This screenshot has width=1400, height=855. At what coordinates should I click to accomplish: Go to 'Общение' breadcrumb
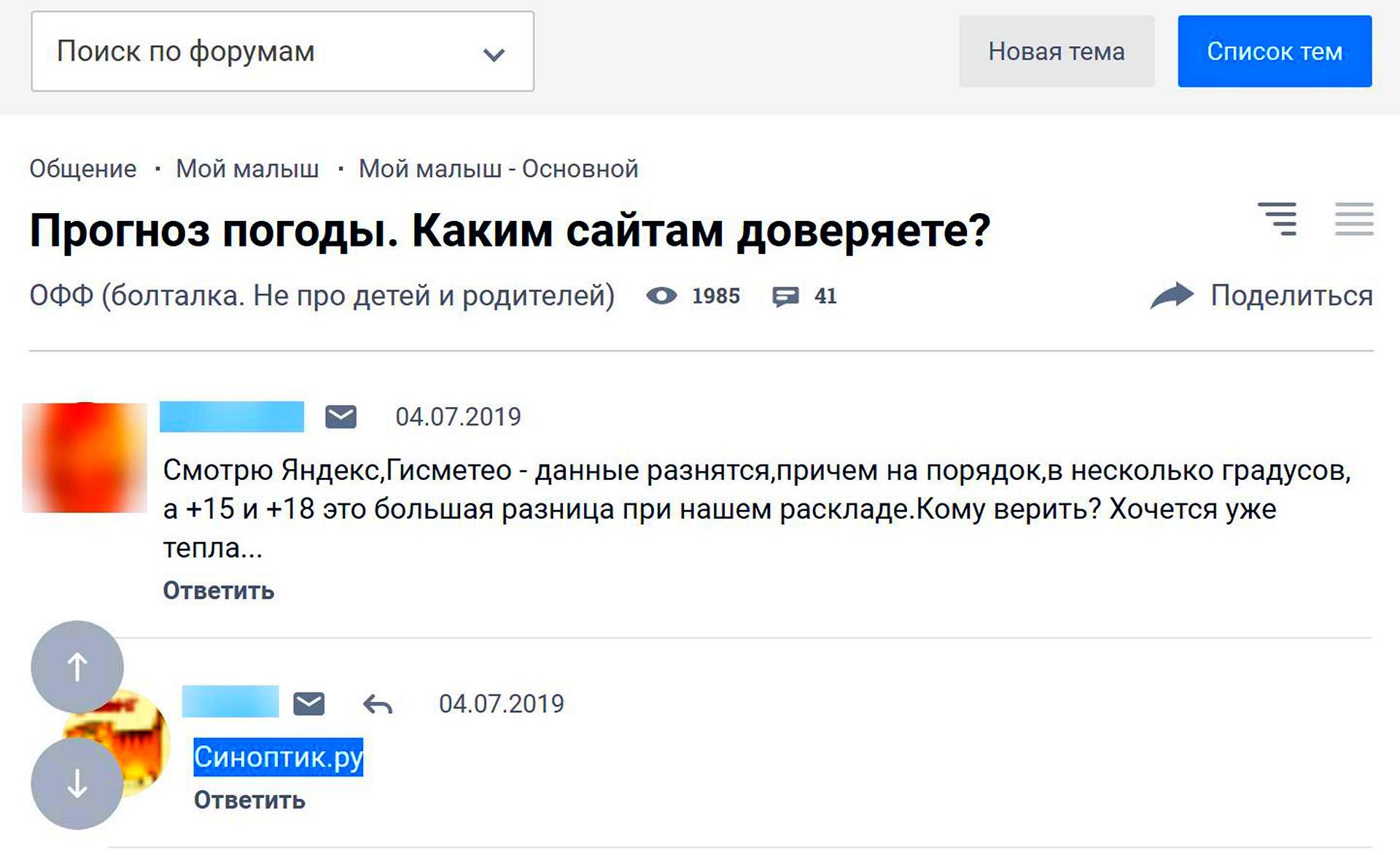click(83, 169)
